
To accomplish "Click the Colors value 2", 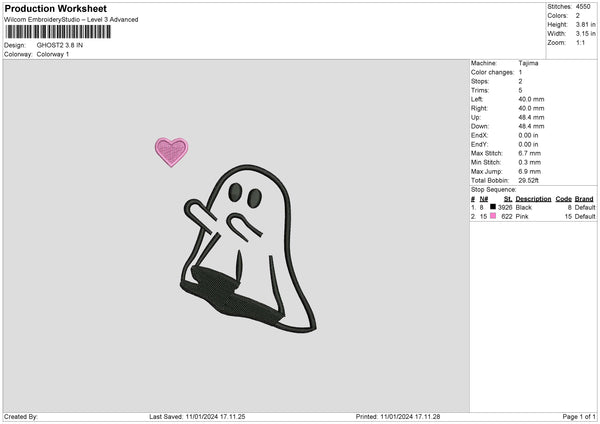I will (578, 16).
